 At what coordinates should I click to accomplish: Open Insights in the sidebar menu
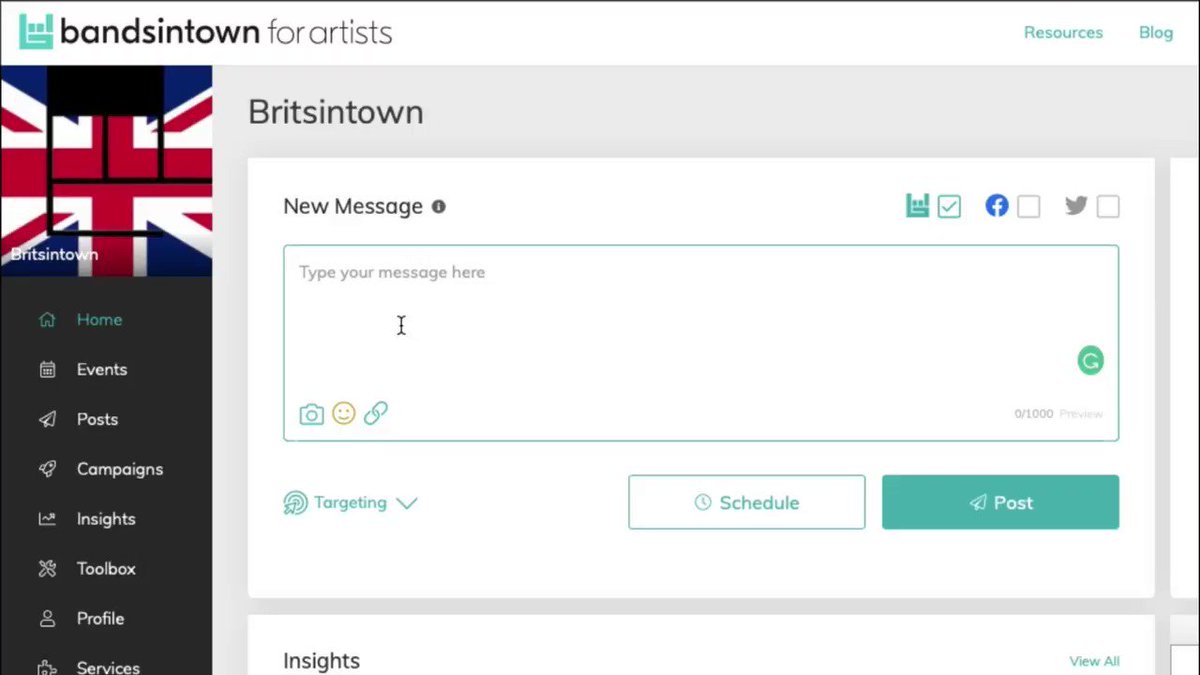106,519
